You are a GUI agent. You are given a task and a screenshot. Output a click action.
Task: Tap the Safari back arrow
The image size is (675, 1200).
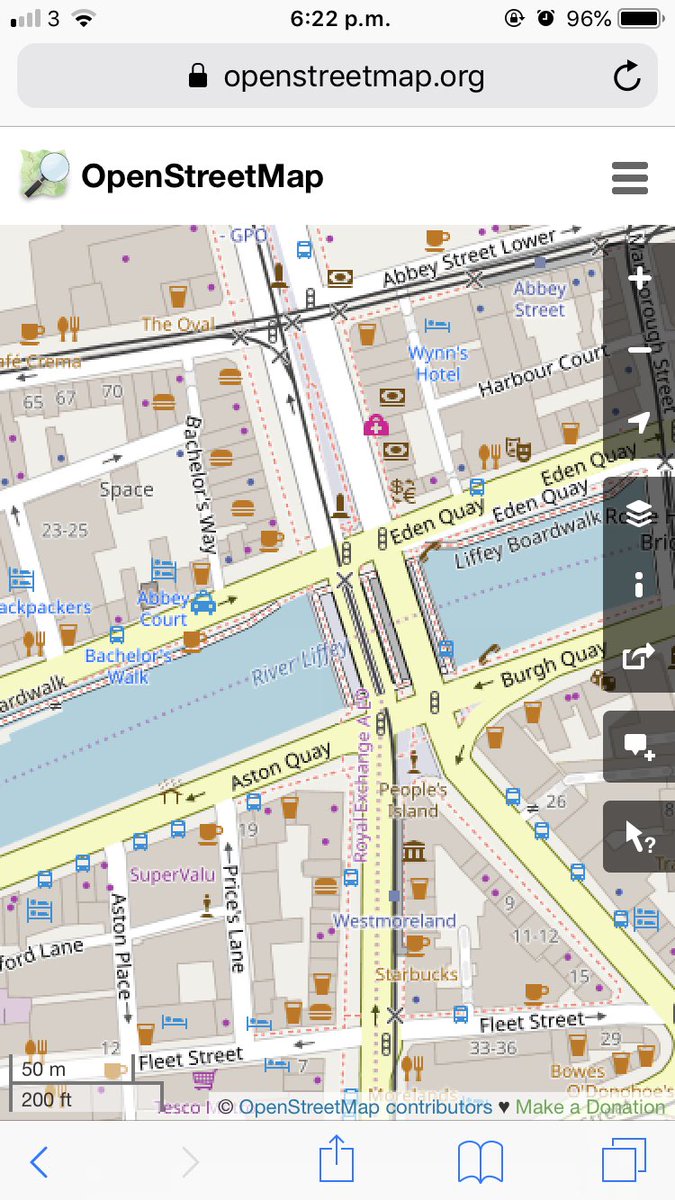[x=39, y=1161]
